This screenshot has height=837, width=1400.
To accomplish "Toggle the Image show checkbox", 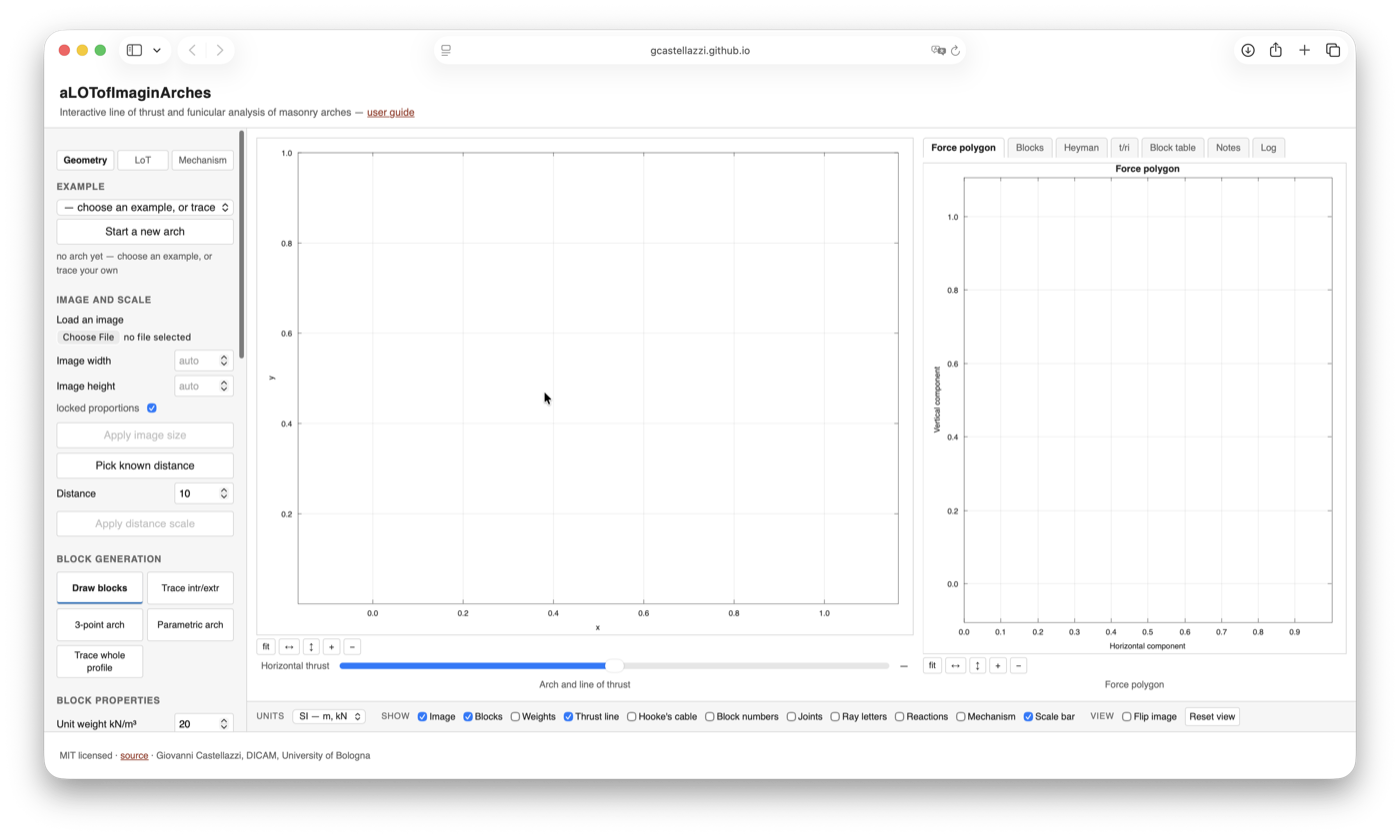I will (x=422, y=717).
